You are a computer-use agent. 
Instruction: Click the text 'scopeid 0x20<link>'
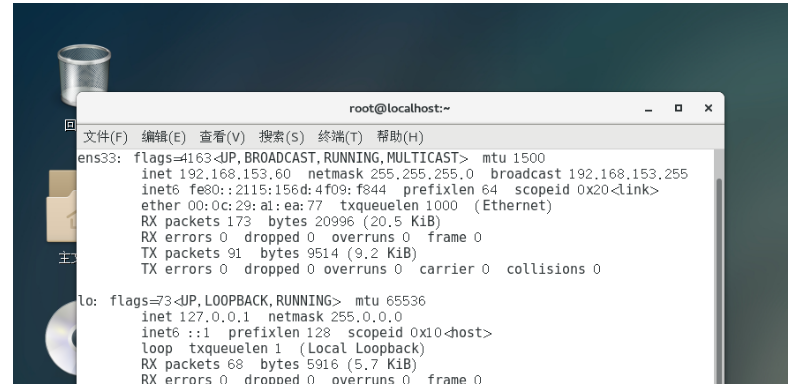(x=587, y=190)
